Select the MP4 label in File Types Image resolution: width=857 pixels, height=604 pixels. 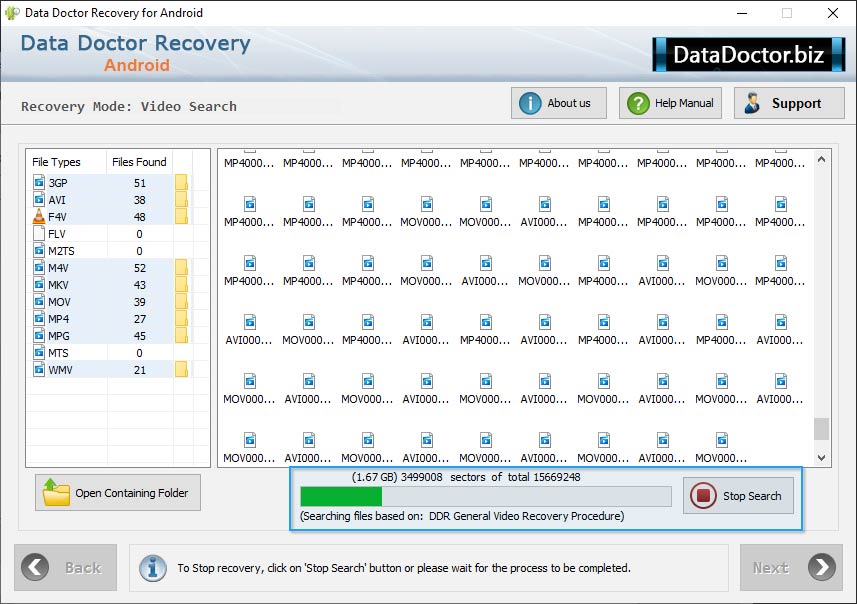(x=58, y=319)
